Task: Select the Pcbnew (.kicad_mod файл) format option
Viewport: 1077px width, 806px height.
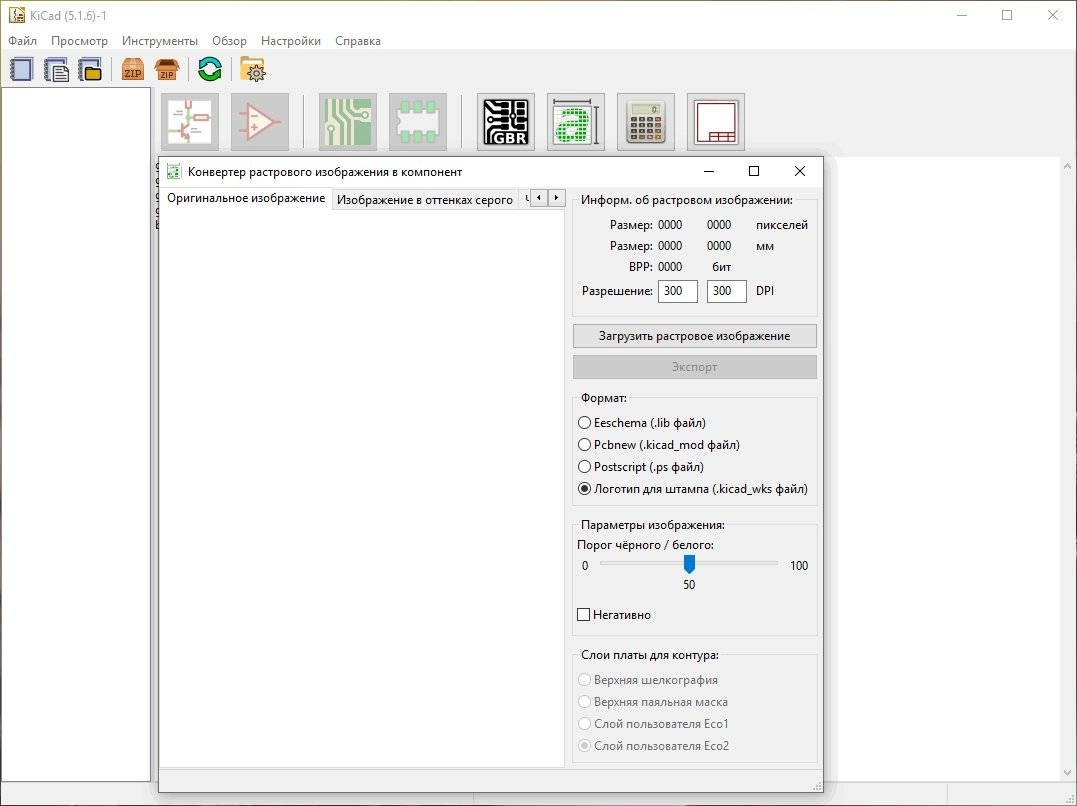Action: tap(659, 445)
